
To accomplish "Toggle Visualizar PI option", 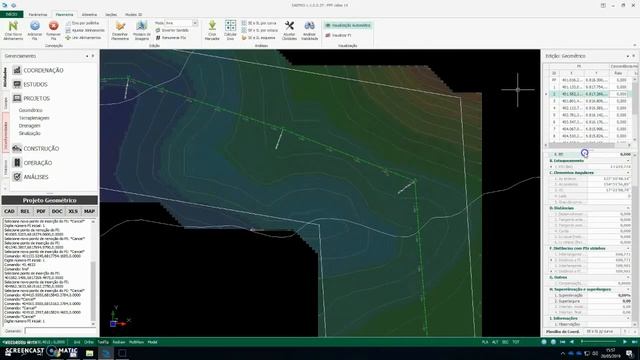I will click(338, 36).
